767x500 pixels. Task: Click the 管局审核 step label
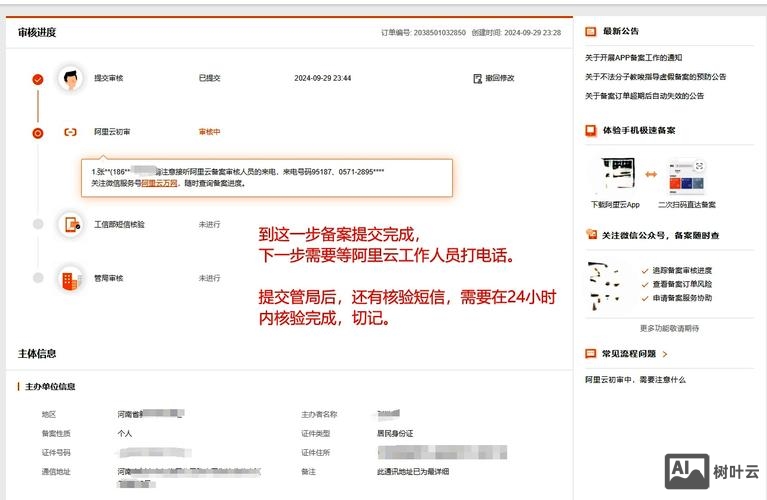click(x=109, y=278)
